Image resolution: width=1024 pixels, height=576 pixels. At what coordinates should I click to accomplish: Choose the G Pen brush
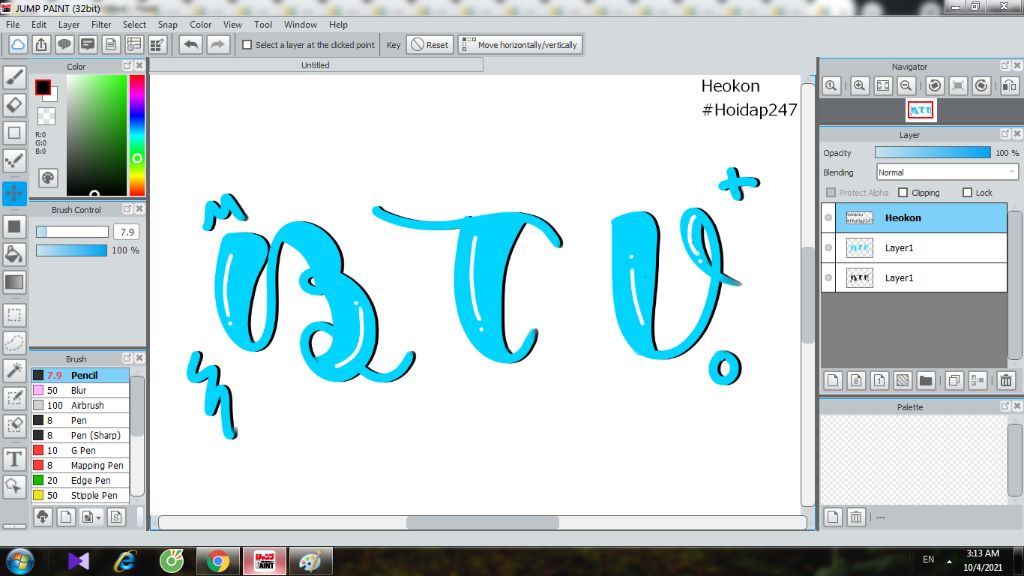point(80,451)
